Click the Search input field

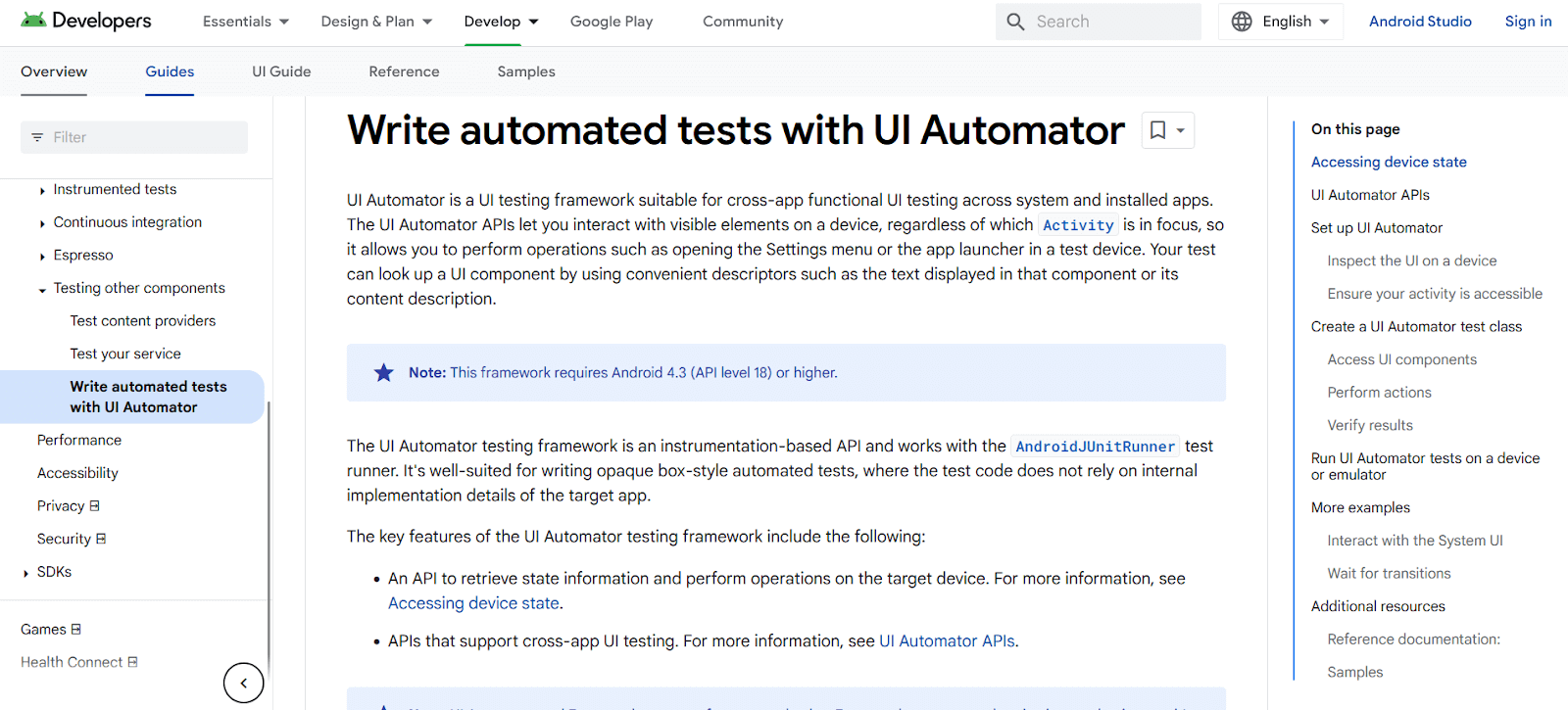pos(1099,22)
